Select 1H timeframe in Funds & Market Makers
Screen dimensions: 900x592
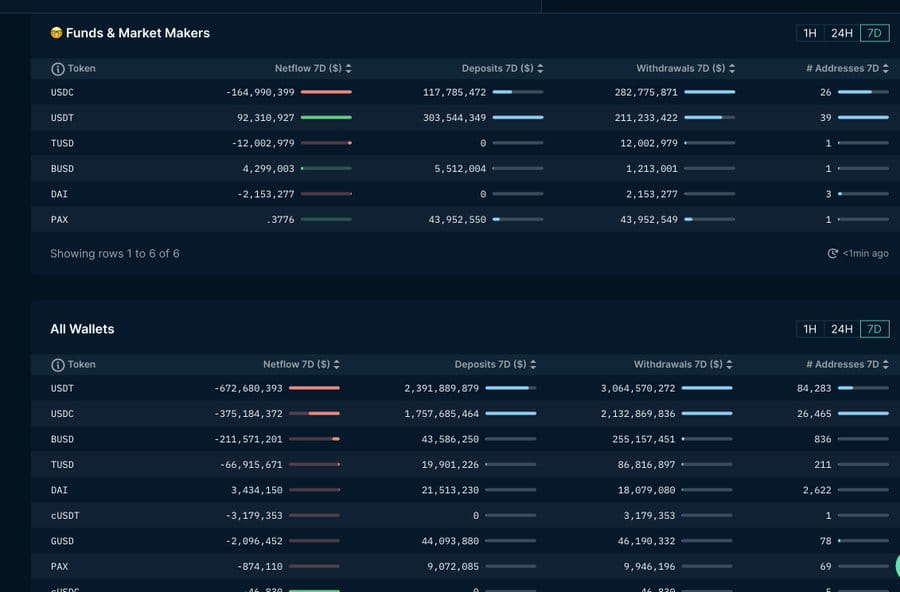coord(810,33)
